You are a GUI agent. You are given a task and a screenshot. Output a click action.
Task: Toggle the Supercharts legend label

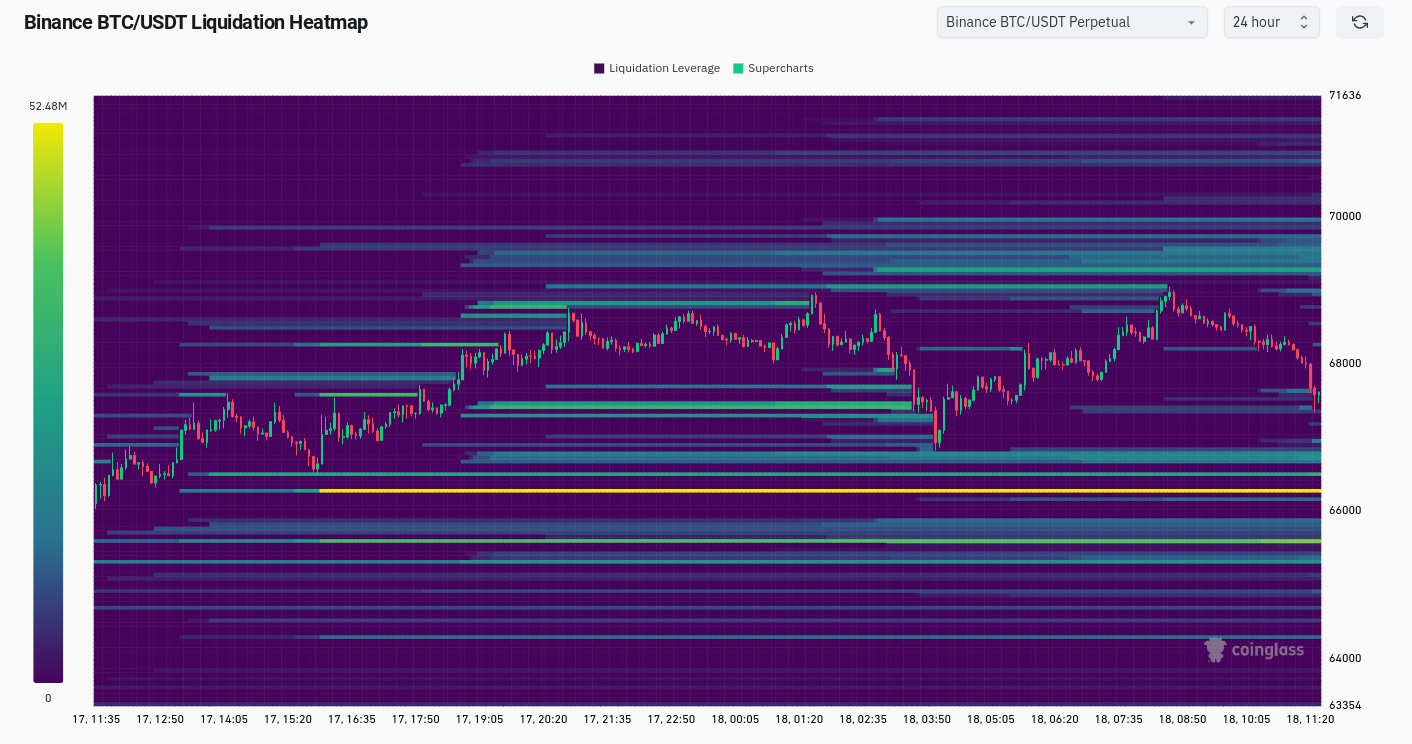pyautogui.click(x=780, y=68)
